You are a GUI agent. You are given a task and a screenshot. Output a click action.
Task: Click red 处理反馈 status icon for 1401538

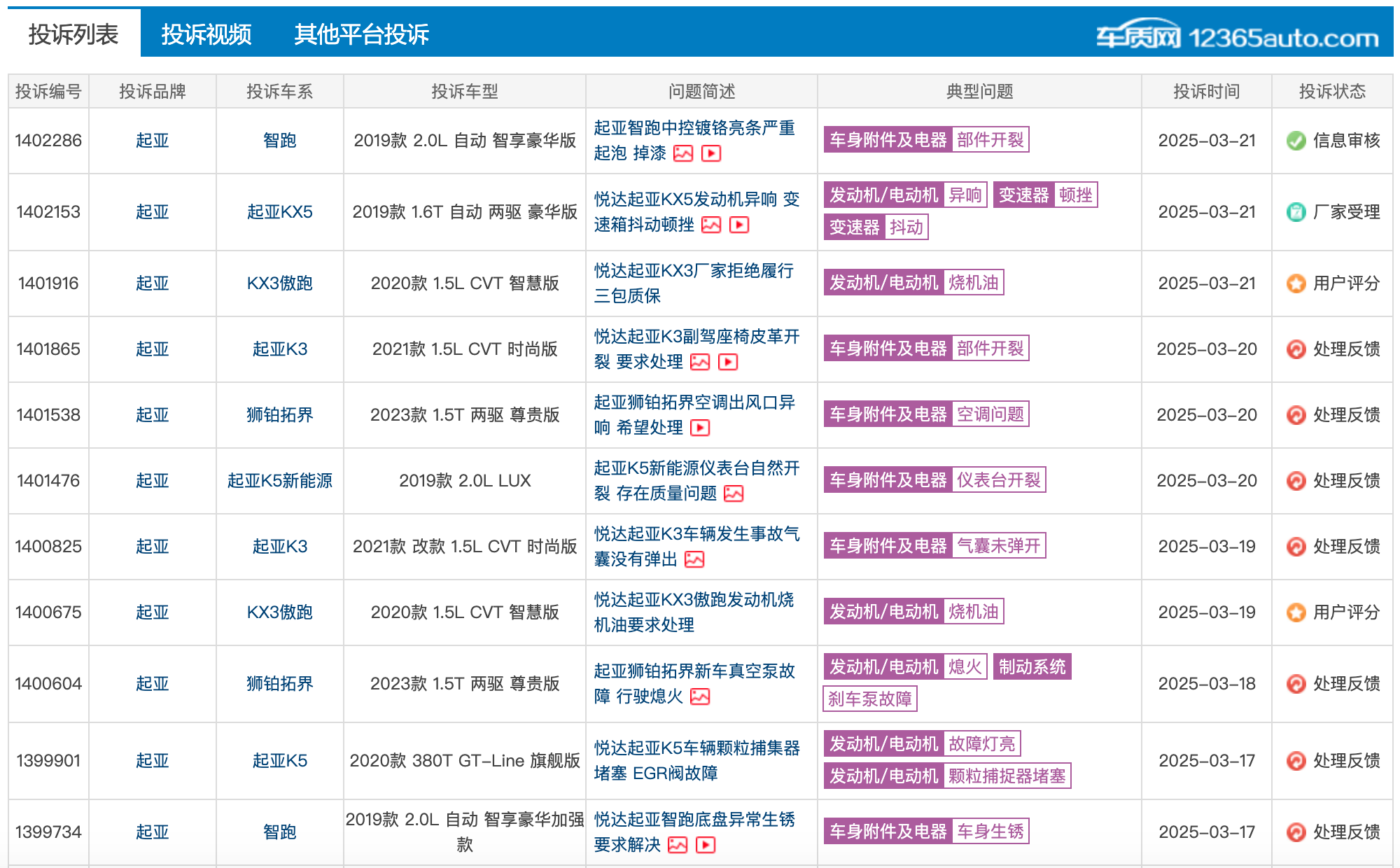coord(1296,415)
